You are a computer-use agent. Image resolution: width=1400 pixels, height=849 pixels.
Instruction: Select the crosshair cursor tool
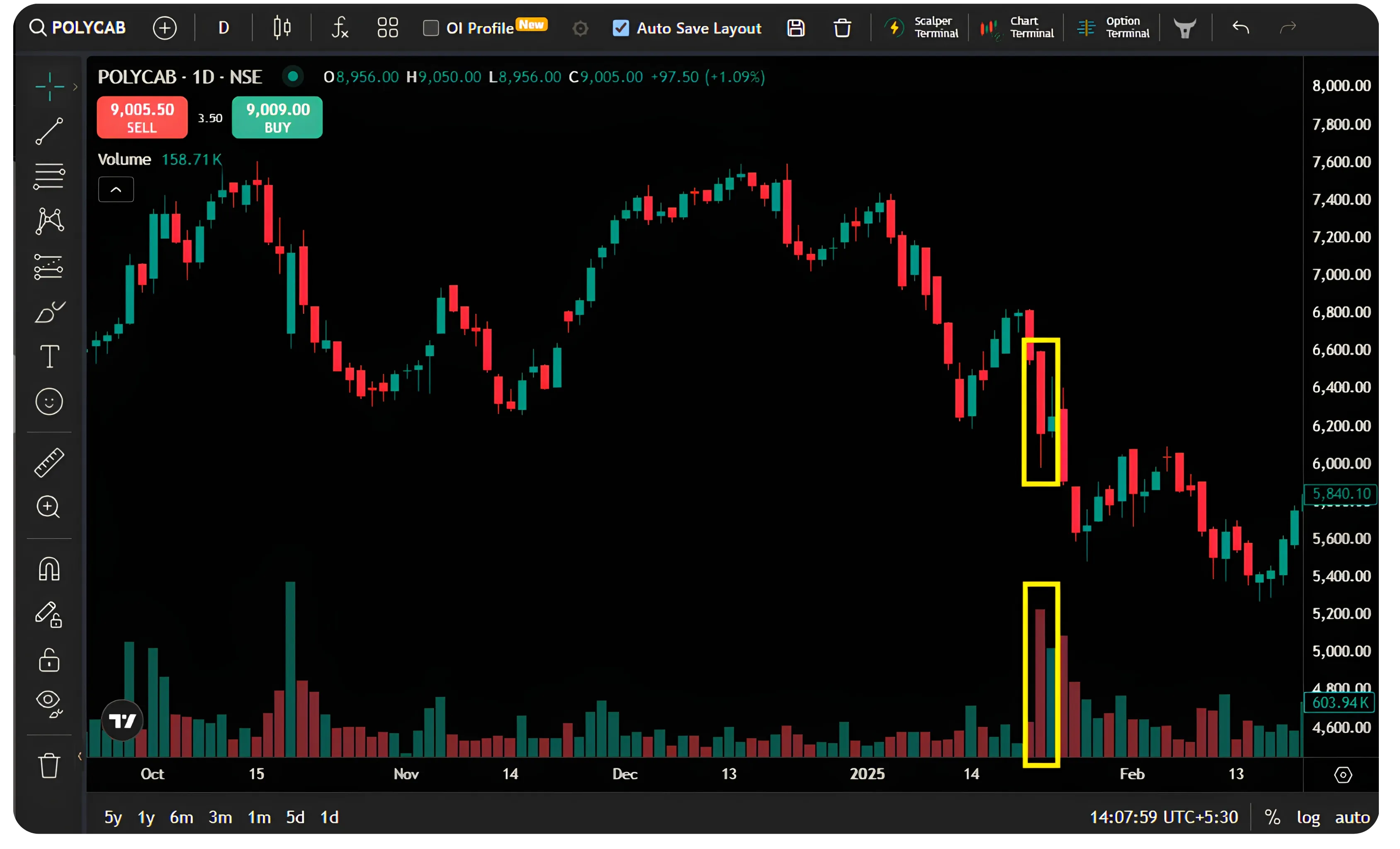tap(49, 86)
